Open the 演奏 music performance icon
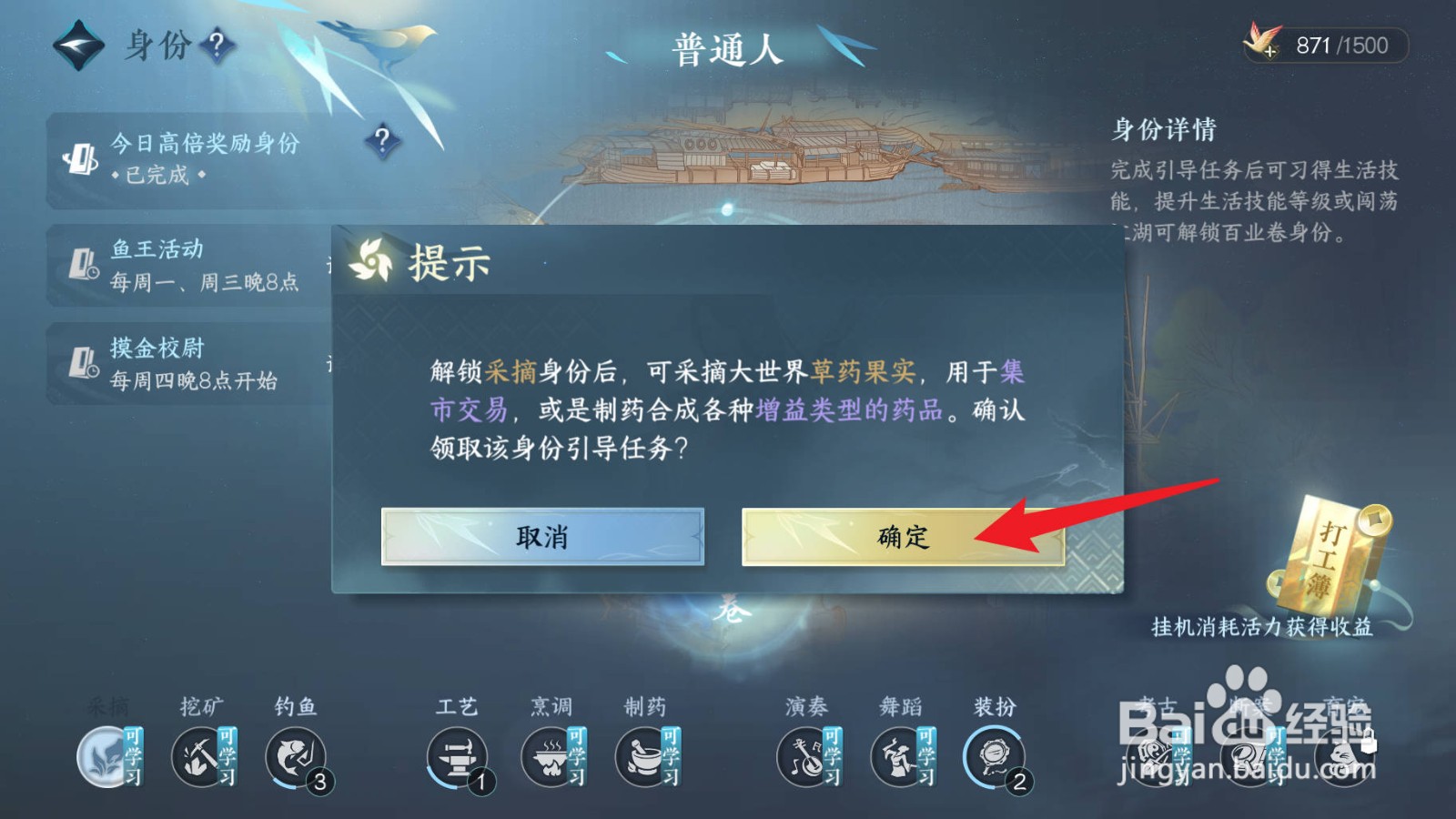Viewport: 1456px width, 819px height. (808, 756)
